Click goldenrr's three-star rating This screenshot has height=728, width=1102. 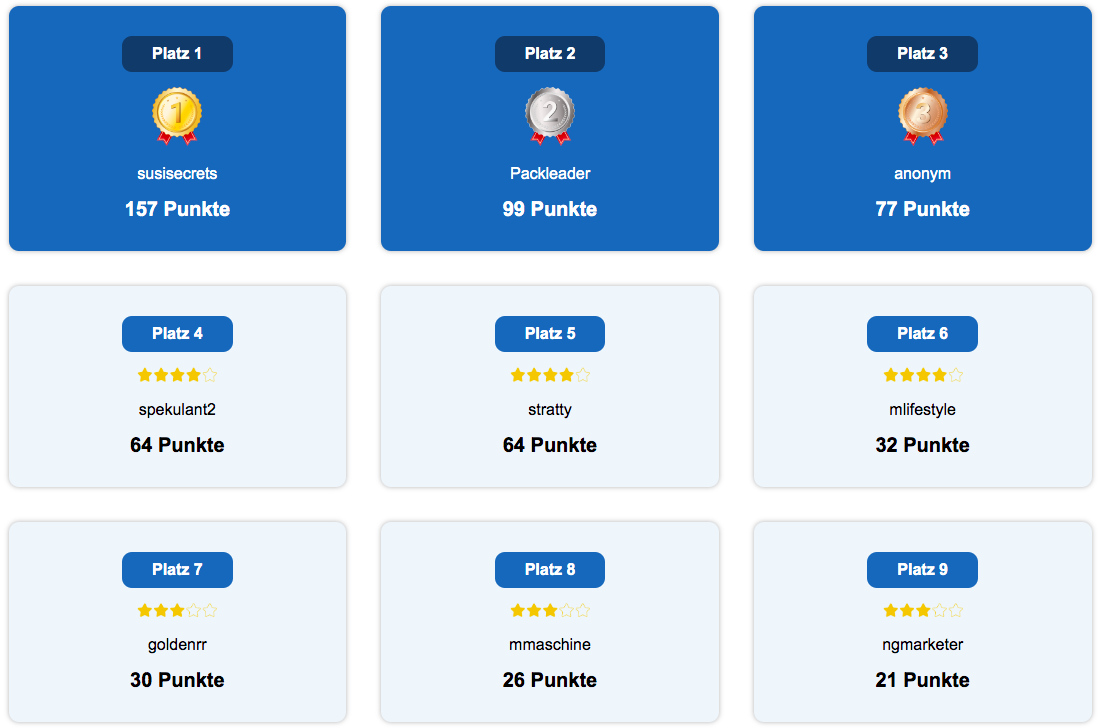click(177, 611)
